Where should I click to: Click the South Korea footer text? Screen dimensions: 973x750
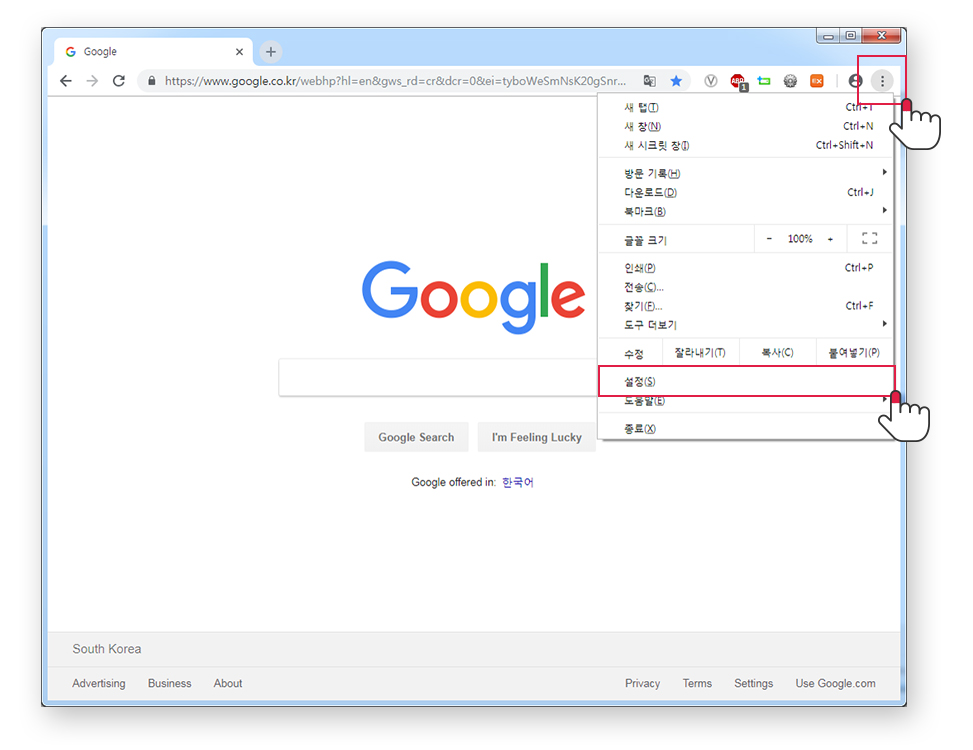coord(107,649)
